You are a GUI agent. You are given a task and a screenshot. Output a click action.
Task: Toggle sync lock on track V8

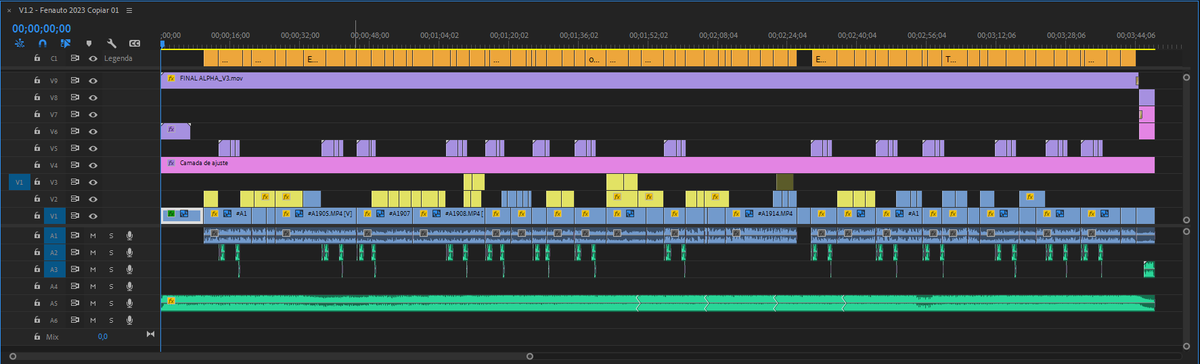click(75, 97)
